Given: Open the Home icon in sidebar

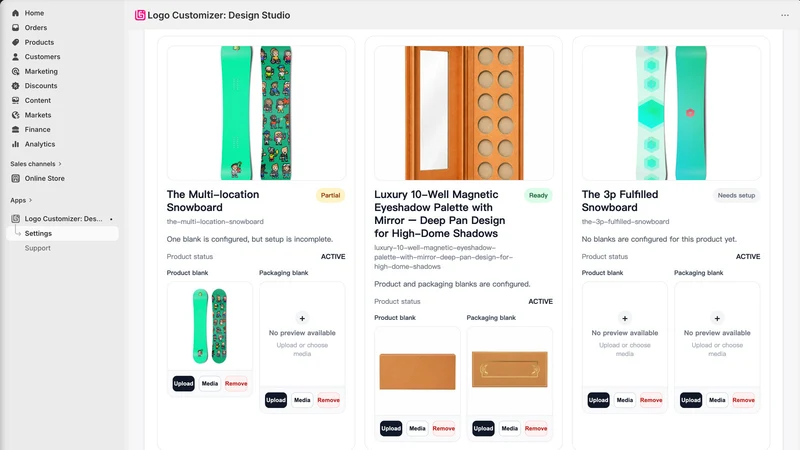Looking at the screenshot, I should pos(15,13).
